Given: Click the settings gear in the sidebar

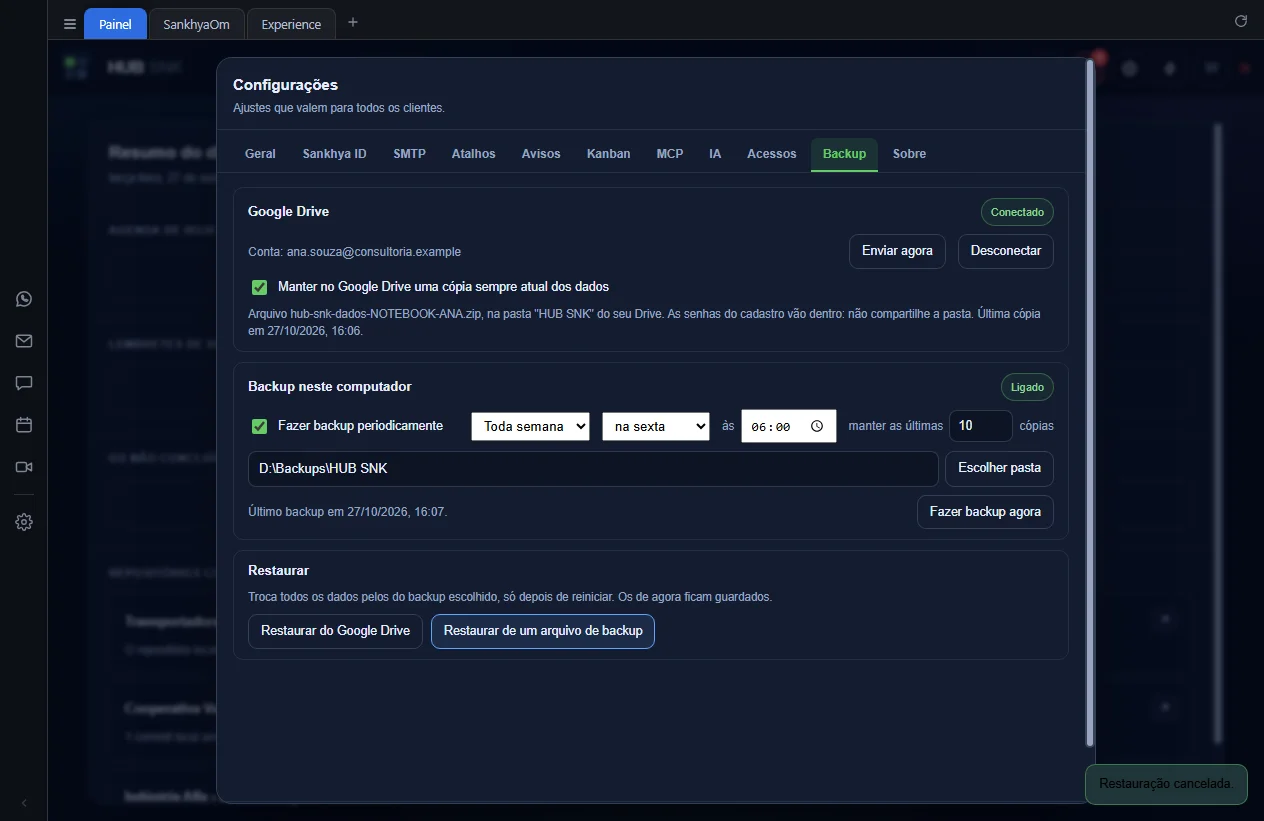Looking at the screenshot, I should 24,522.
